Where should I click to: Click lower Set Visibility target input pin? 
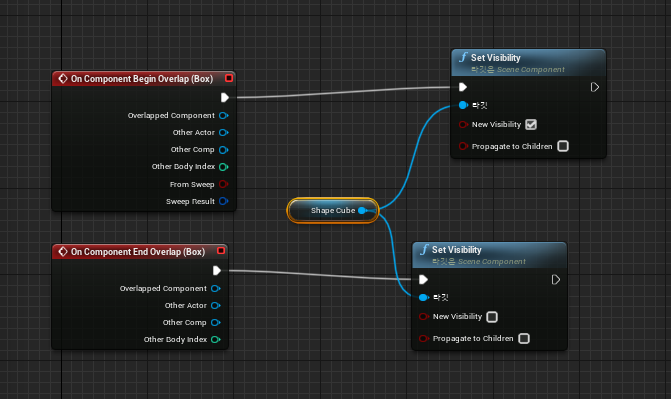click(x=424, y=298)
